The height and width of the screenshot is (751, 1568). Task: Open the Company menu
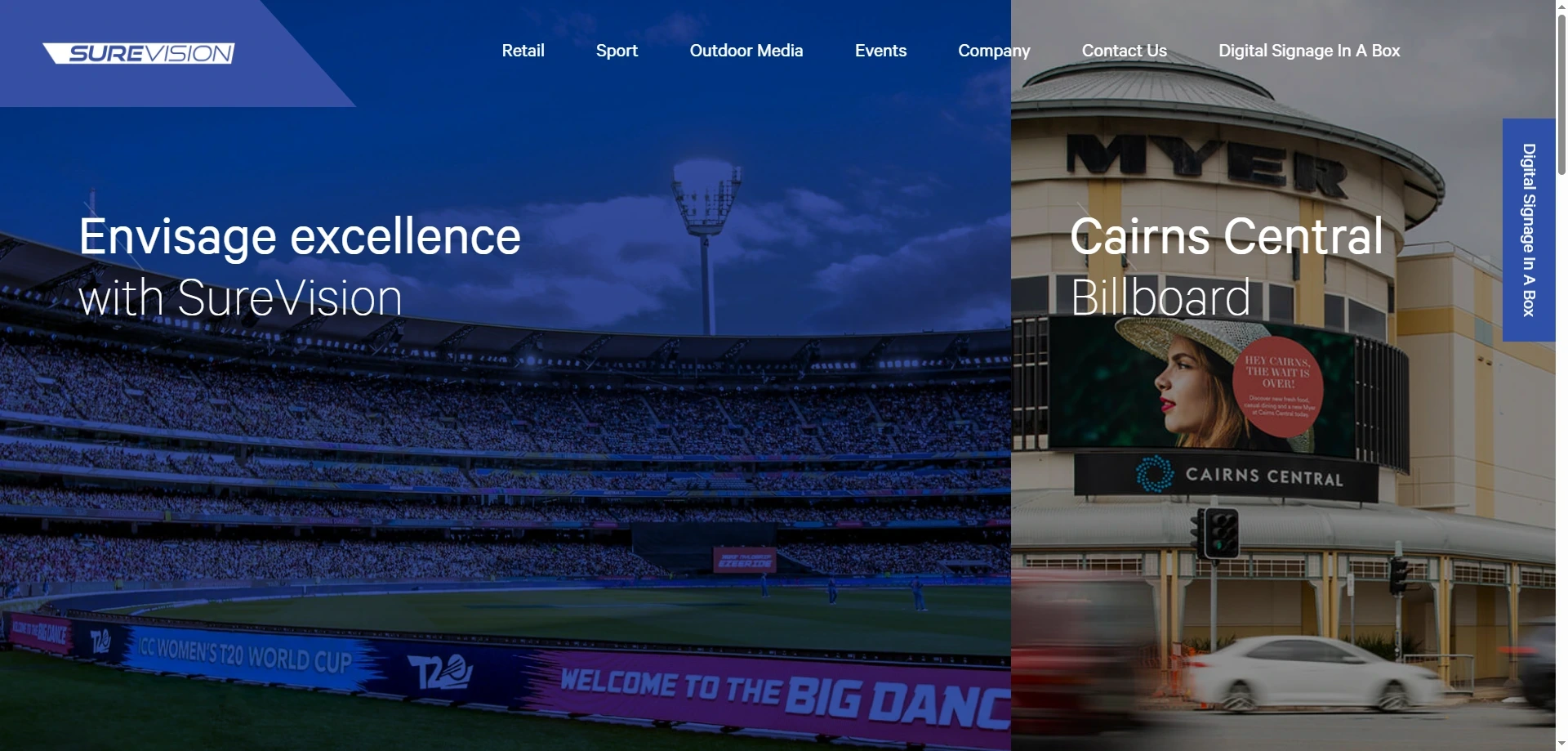click(x=994, y=51)
